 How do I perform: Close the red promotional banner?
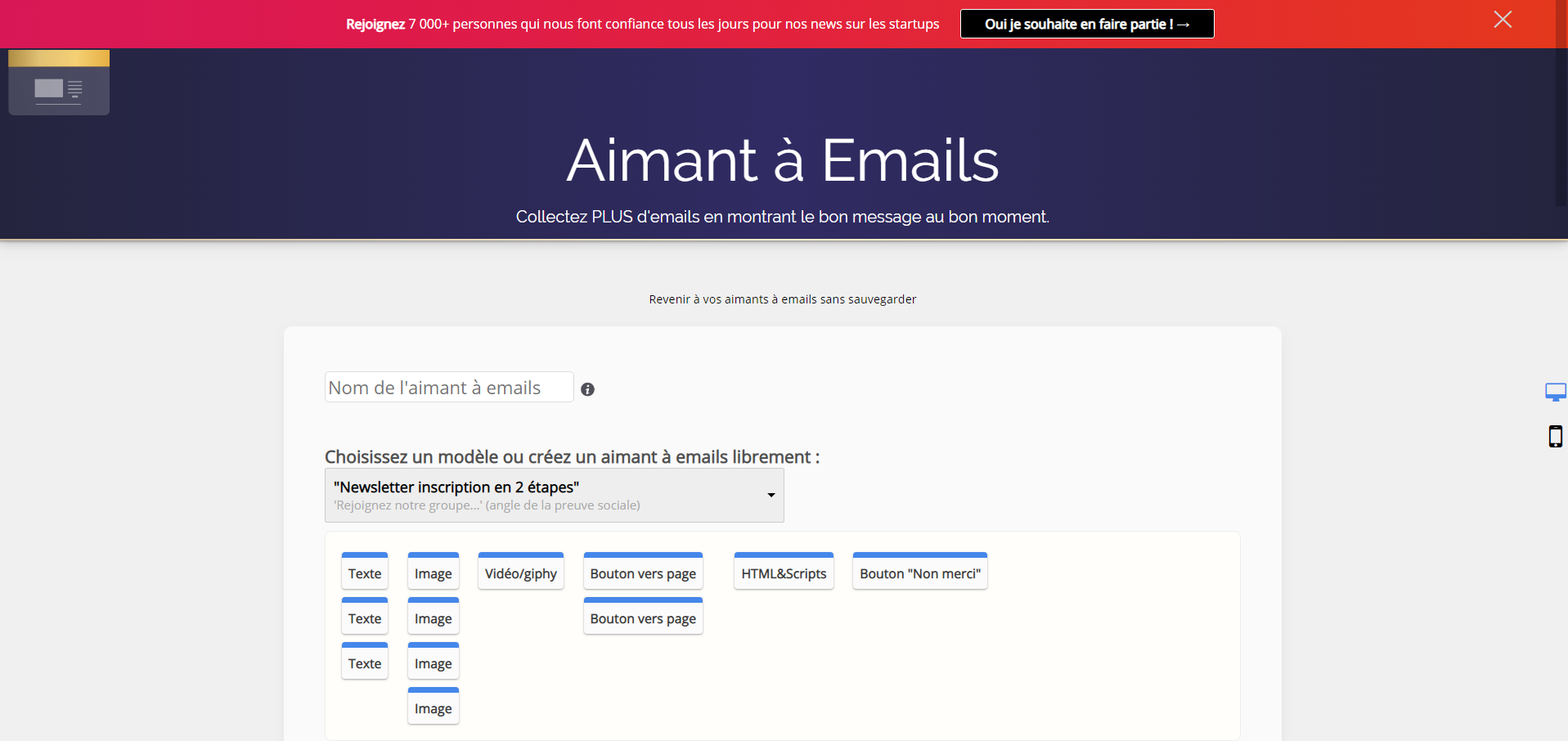coord(1502,20)
